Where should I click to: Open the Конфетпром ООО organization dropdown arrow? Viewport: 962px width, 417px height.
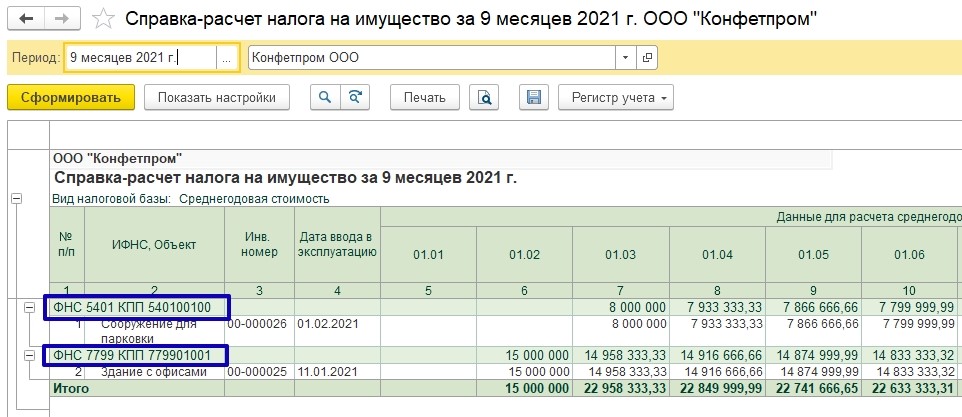coord(626,58)
